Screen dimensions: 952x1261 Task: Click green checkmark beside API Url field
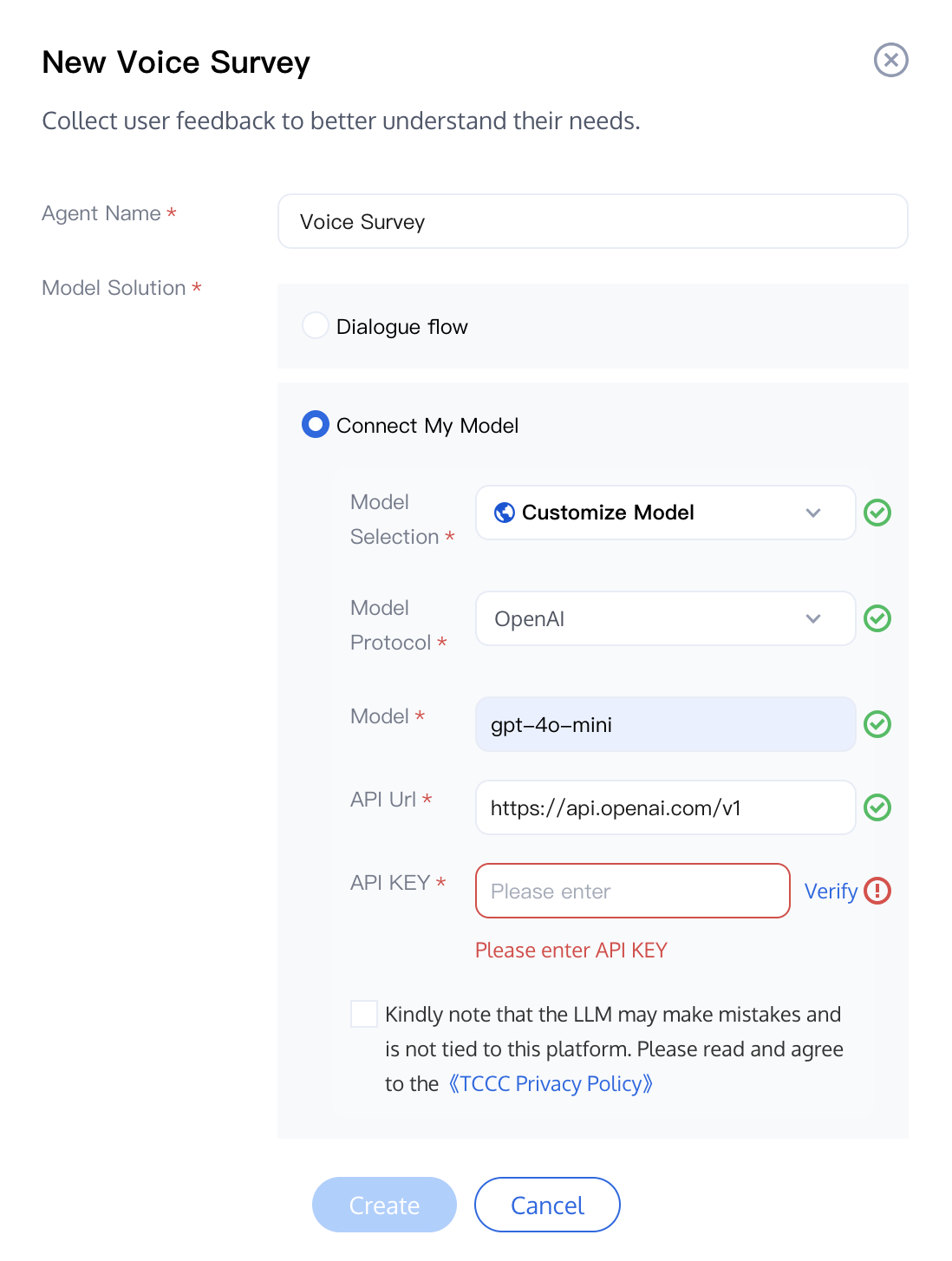click(x=877, y=807)
